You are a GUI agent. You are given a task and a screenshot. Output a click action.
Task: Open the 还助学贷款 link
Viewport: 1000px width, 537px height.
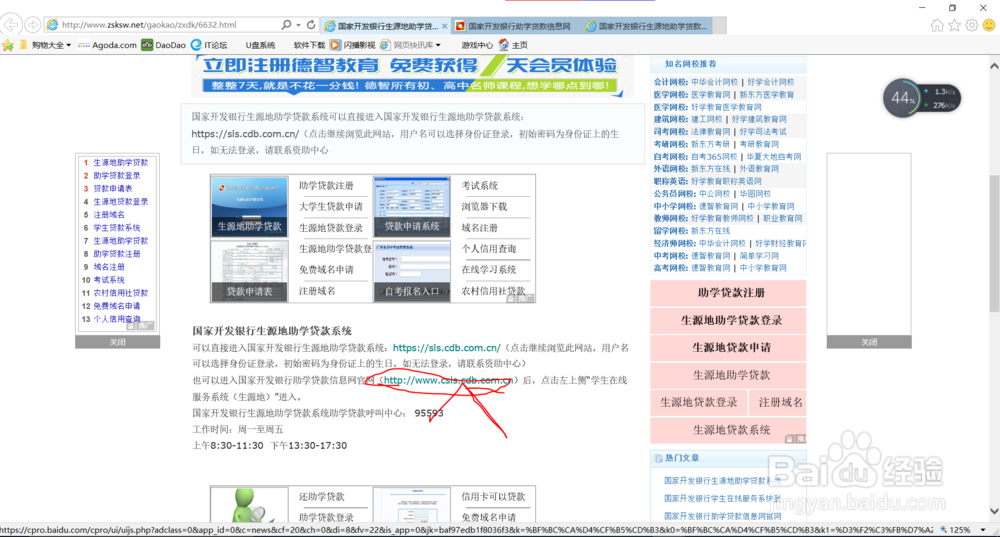click(x=321, y=496)
